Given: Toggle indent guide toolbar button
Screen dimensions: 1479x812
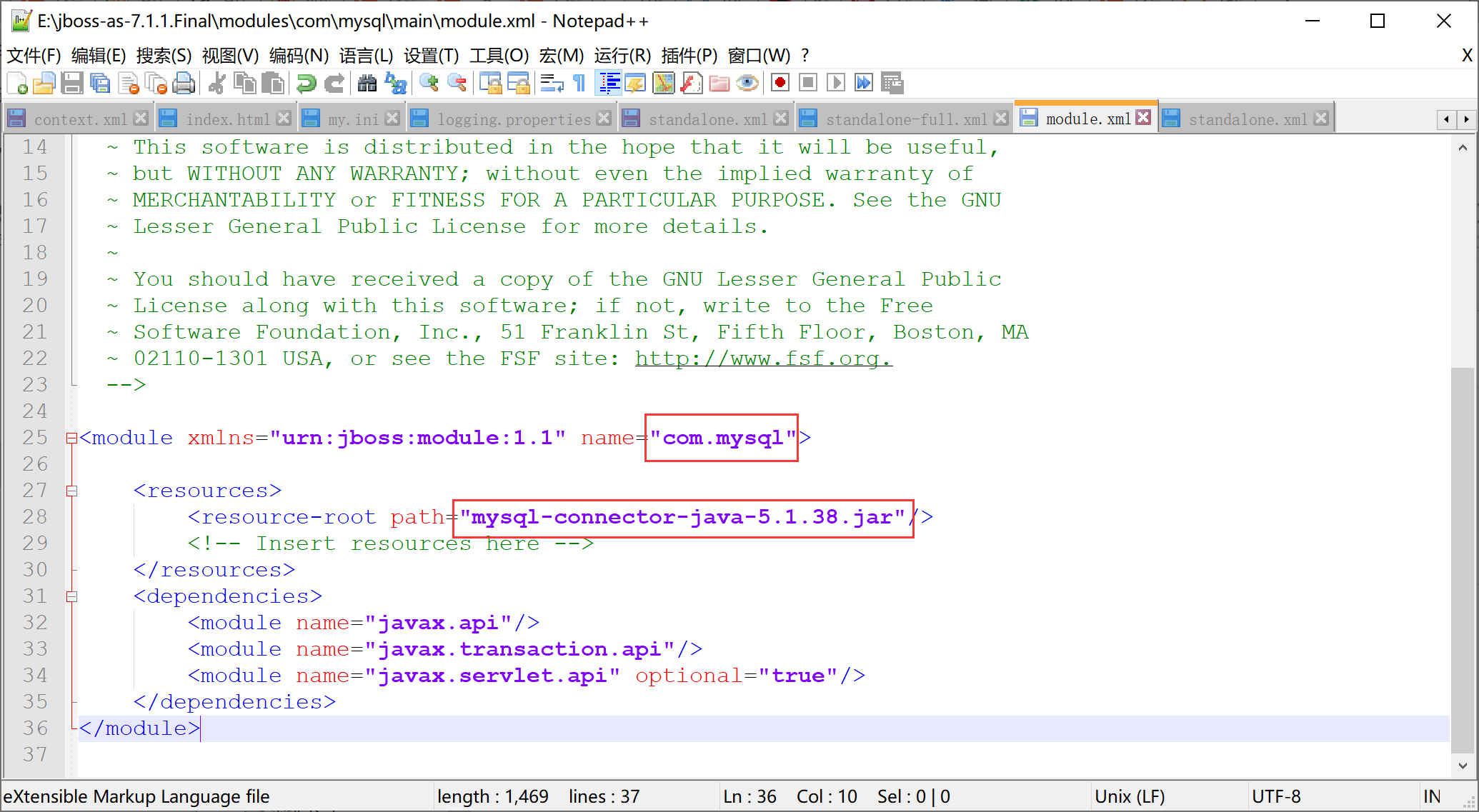Looking at the screenshot, I should 609,84.
